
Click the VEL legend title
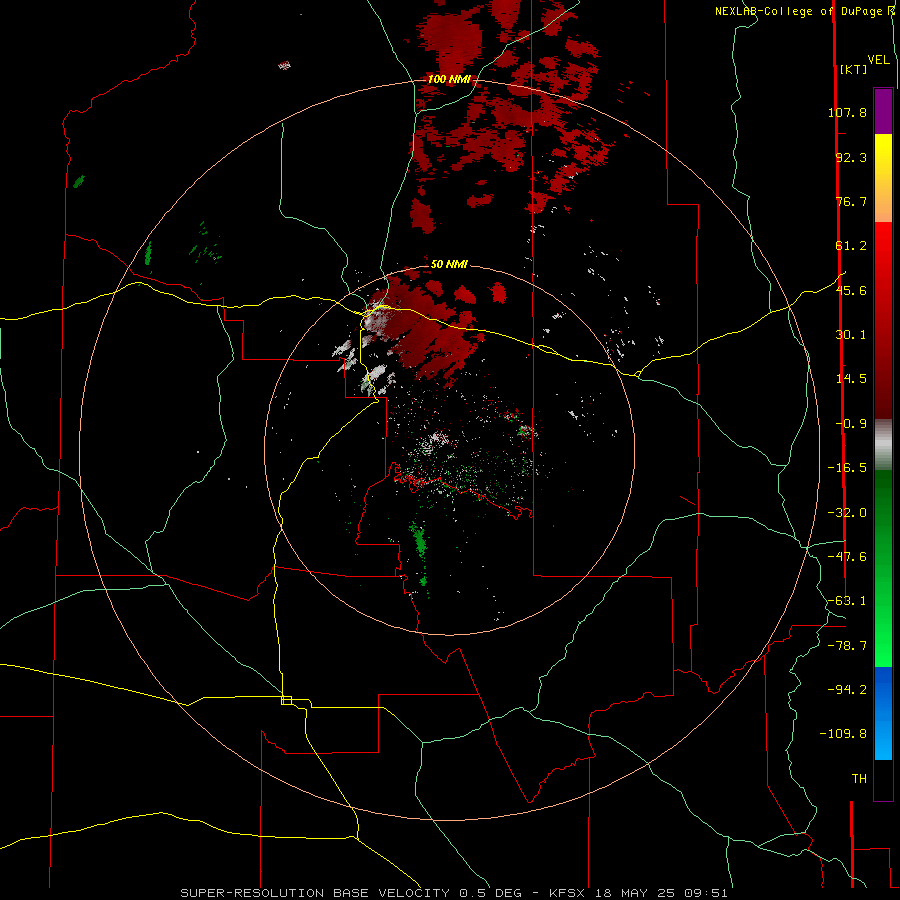click(x=878, y=60)
